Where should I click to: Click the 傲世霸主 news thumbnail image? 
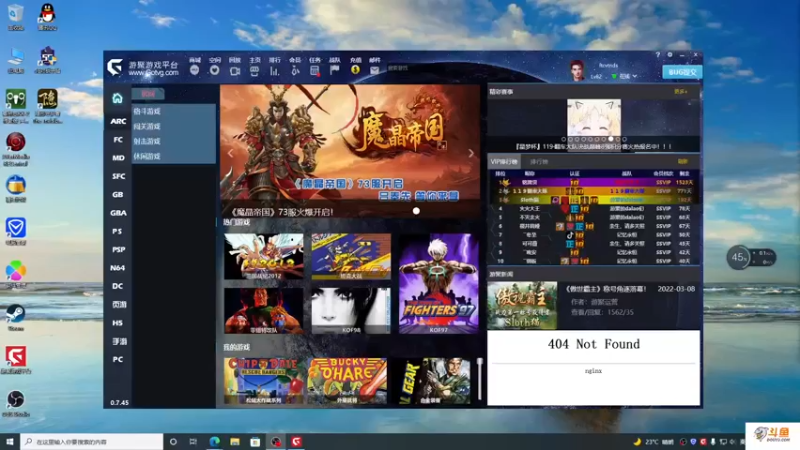522,305
